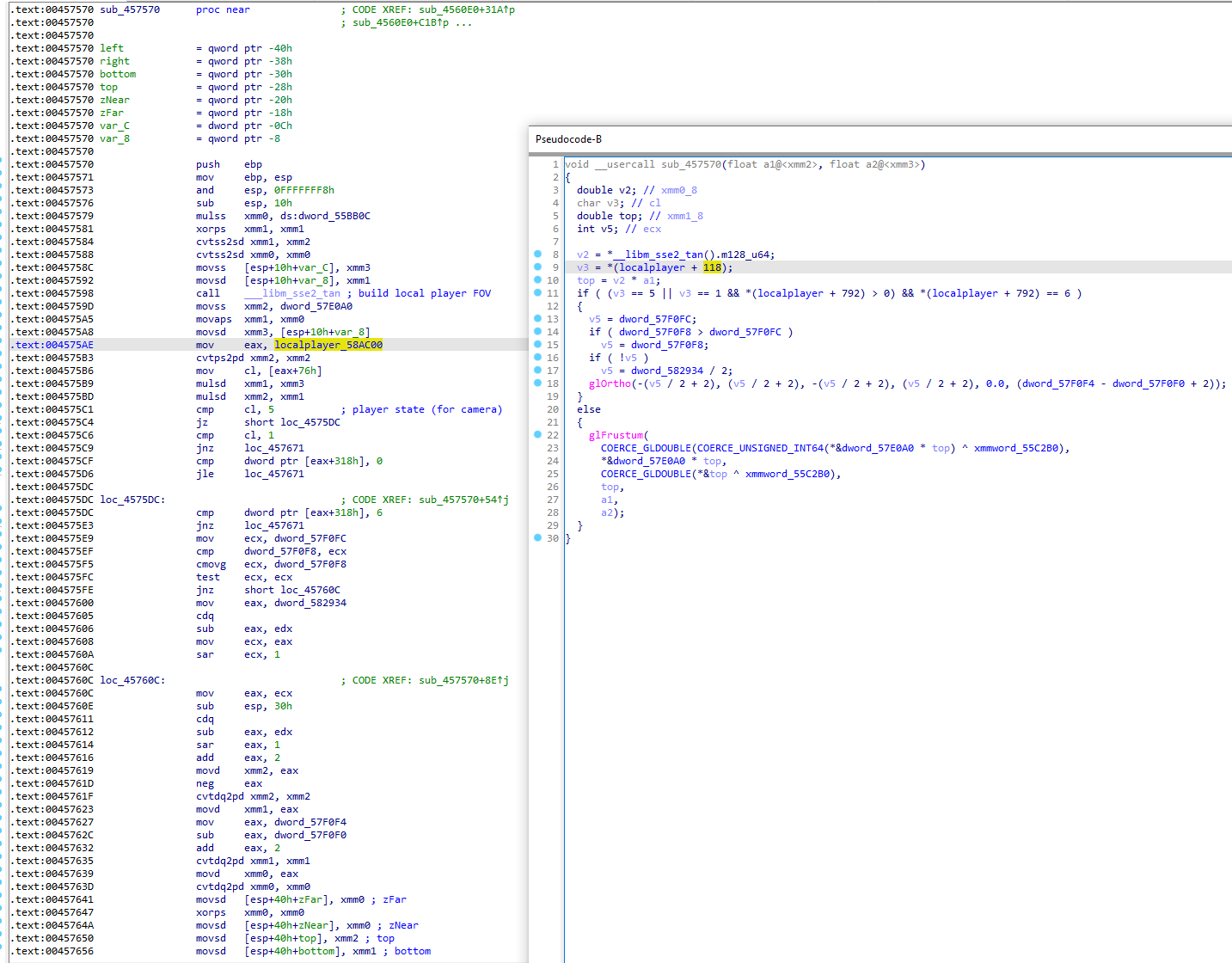Toggle breakpoint dot on pseudocode line 9
This screenshot has height=963, width=1232.
(x=538, y=267)
